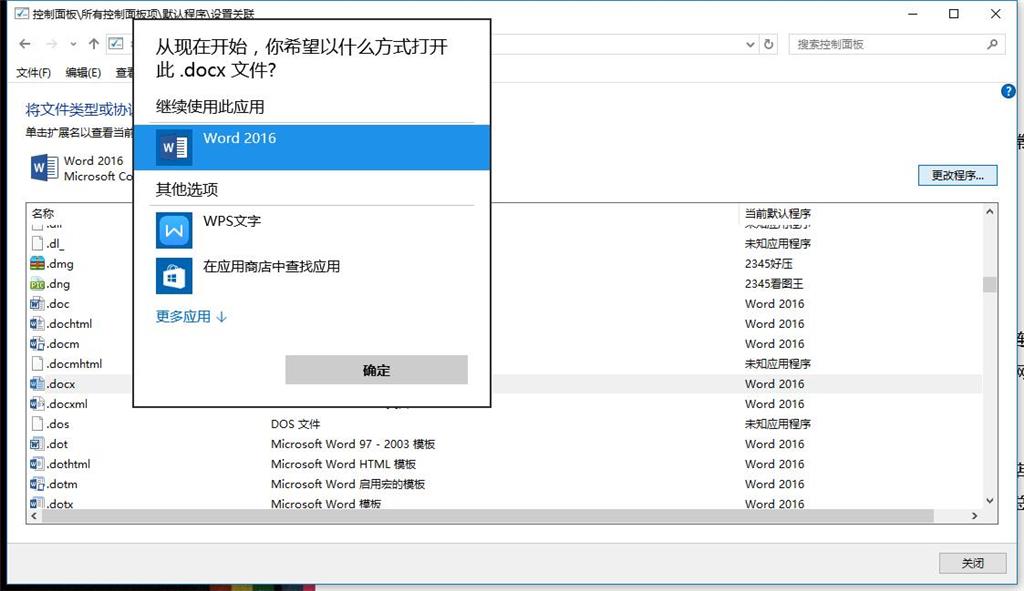This screenshot has width=1024, height=591.
Task: Click the .docxml extension name
Action: [x=67, y=404]
